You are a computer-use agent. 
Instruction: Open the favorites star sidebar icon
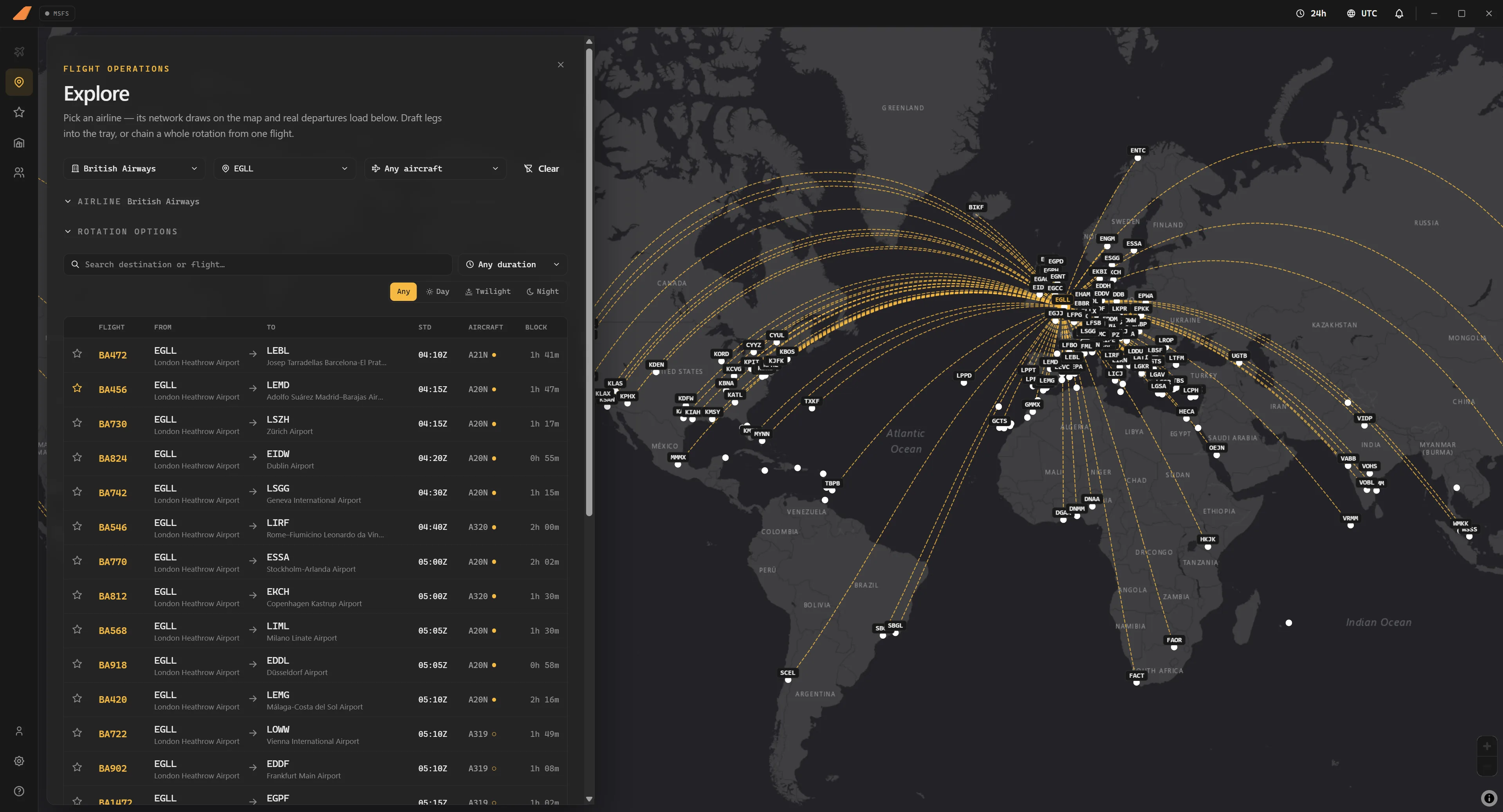[x=19, y=112]
